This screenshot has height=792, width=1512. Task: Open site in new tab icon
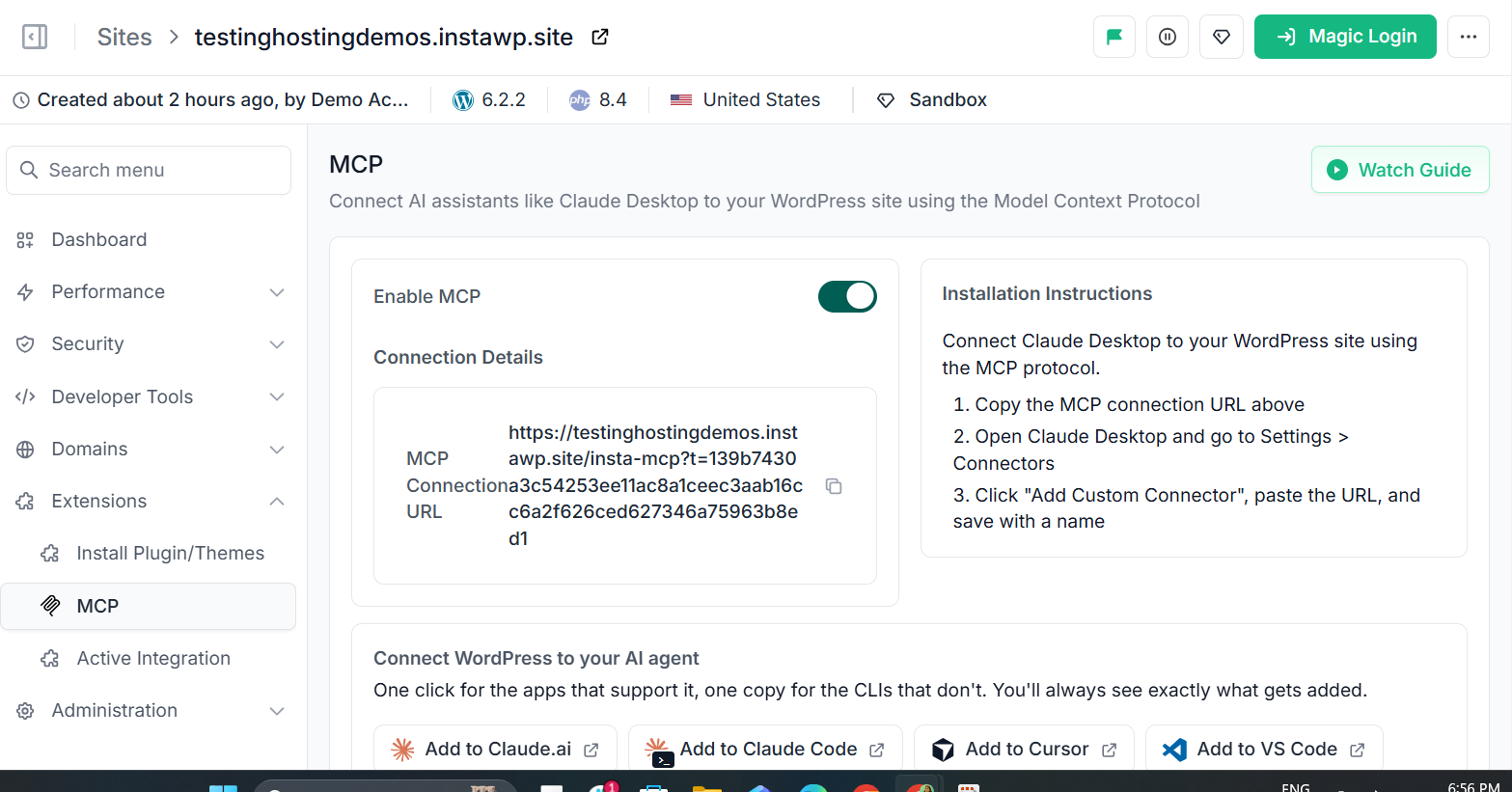click(600, 37)
